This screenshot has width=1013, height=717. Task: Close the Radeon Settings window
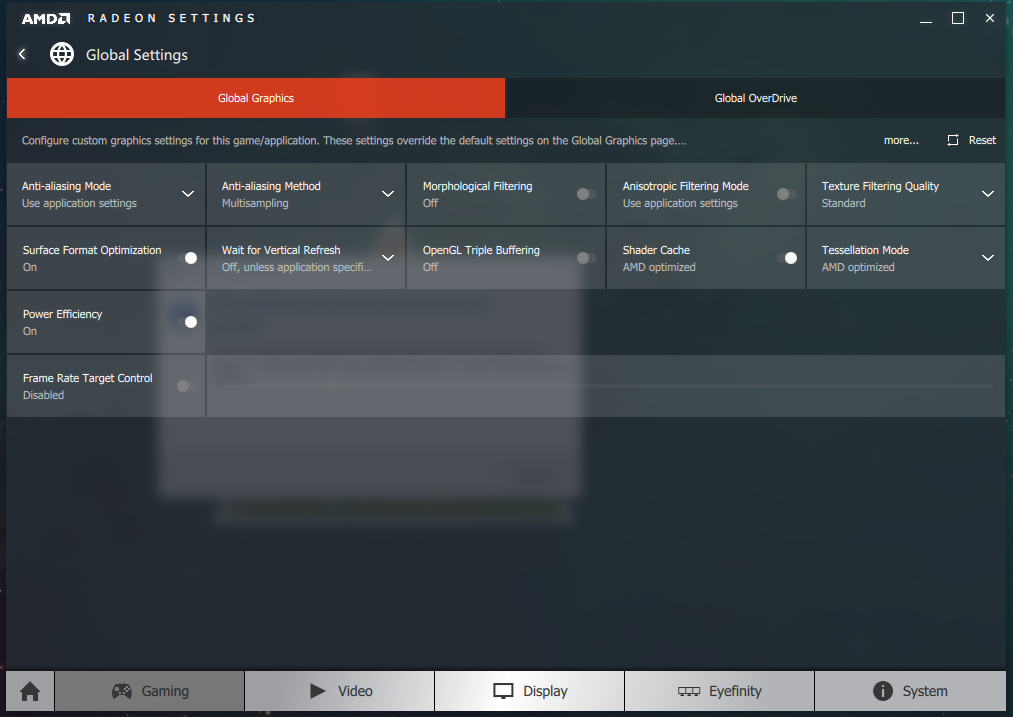pyautogui.click(x=990, y=18)
